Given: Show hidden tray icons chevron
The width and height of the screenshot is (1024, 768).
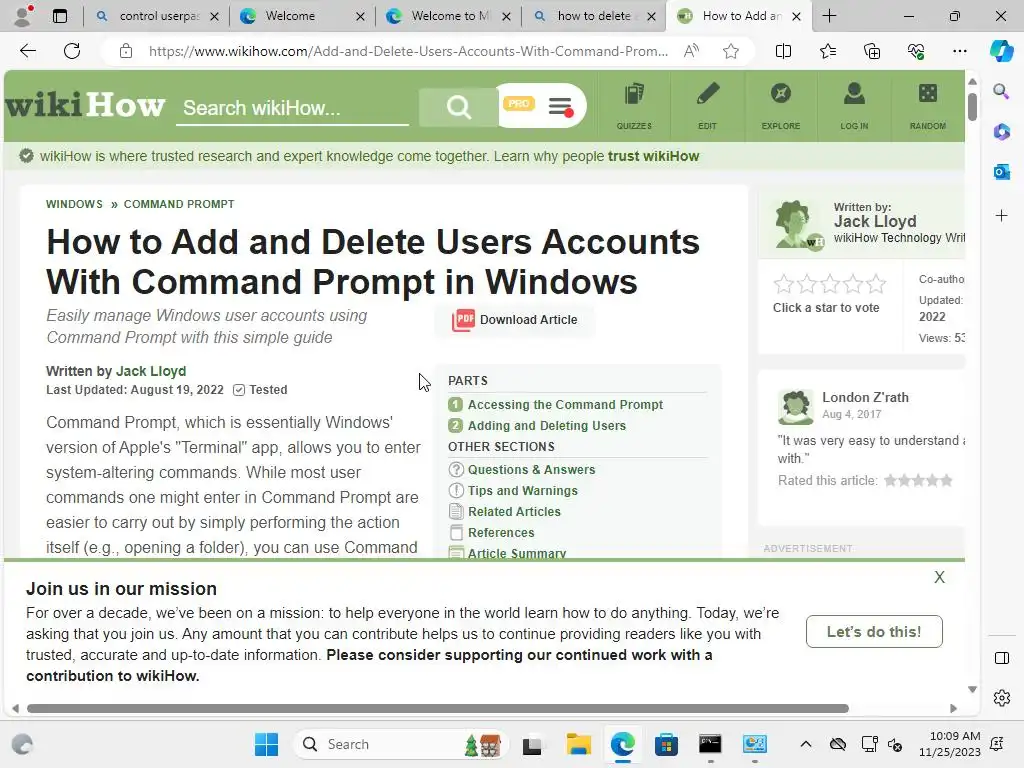Looking at the screenshot, I should 806,744.
